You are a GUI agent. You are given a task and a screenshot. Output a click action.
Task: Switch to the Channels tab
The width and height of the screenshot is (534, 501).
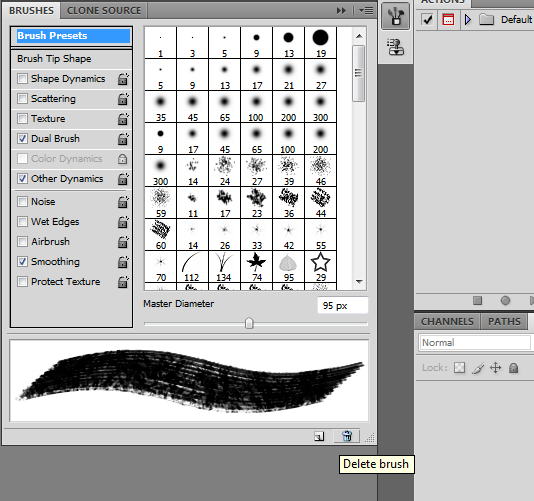pyautogui.click(x=447, y=322)
